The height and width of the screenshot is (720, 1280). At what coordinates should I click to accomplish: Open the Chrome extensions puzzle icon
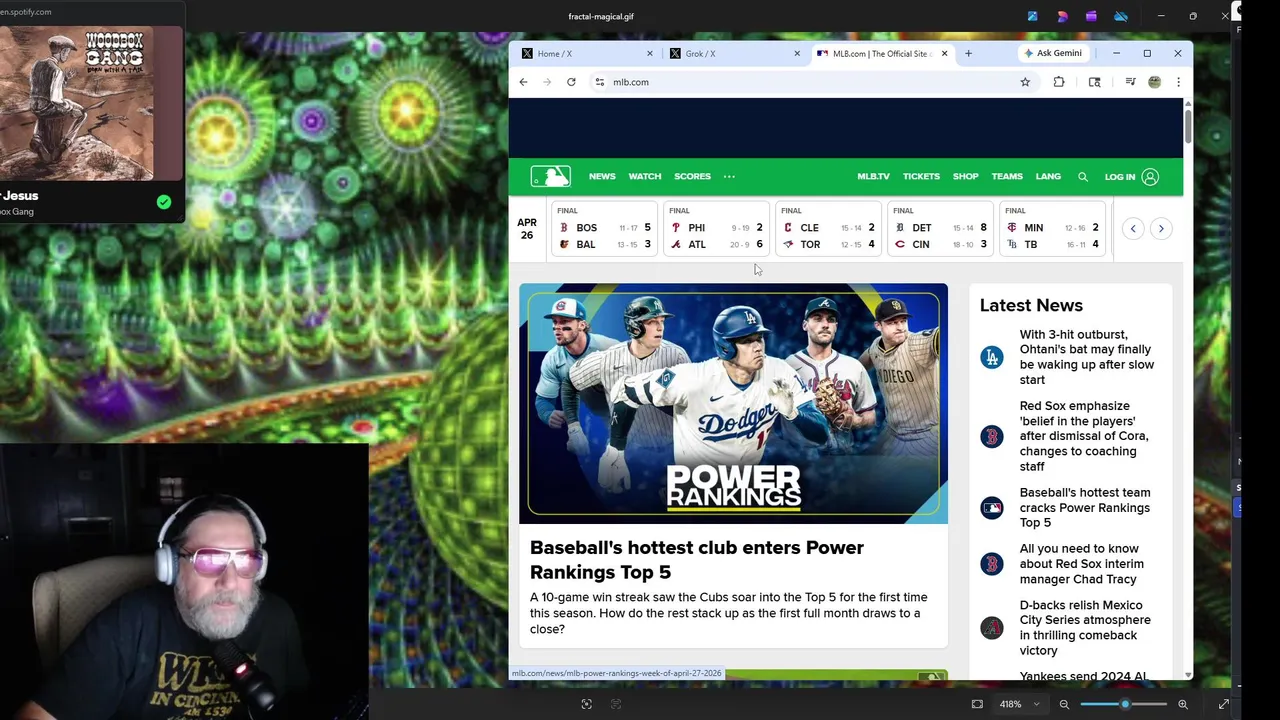point(1059,82)
